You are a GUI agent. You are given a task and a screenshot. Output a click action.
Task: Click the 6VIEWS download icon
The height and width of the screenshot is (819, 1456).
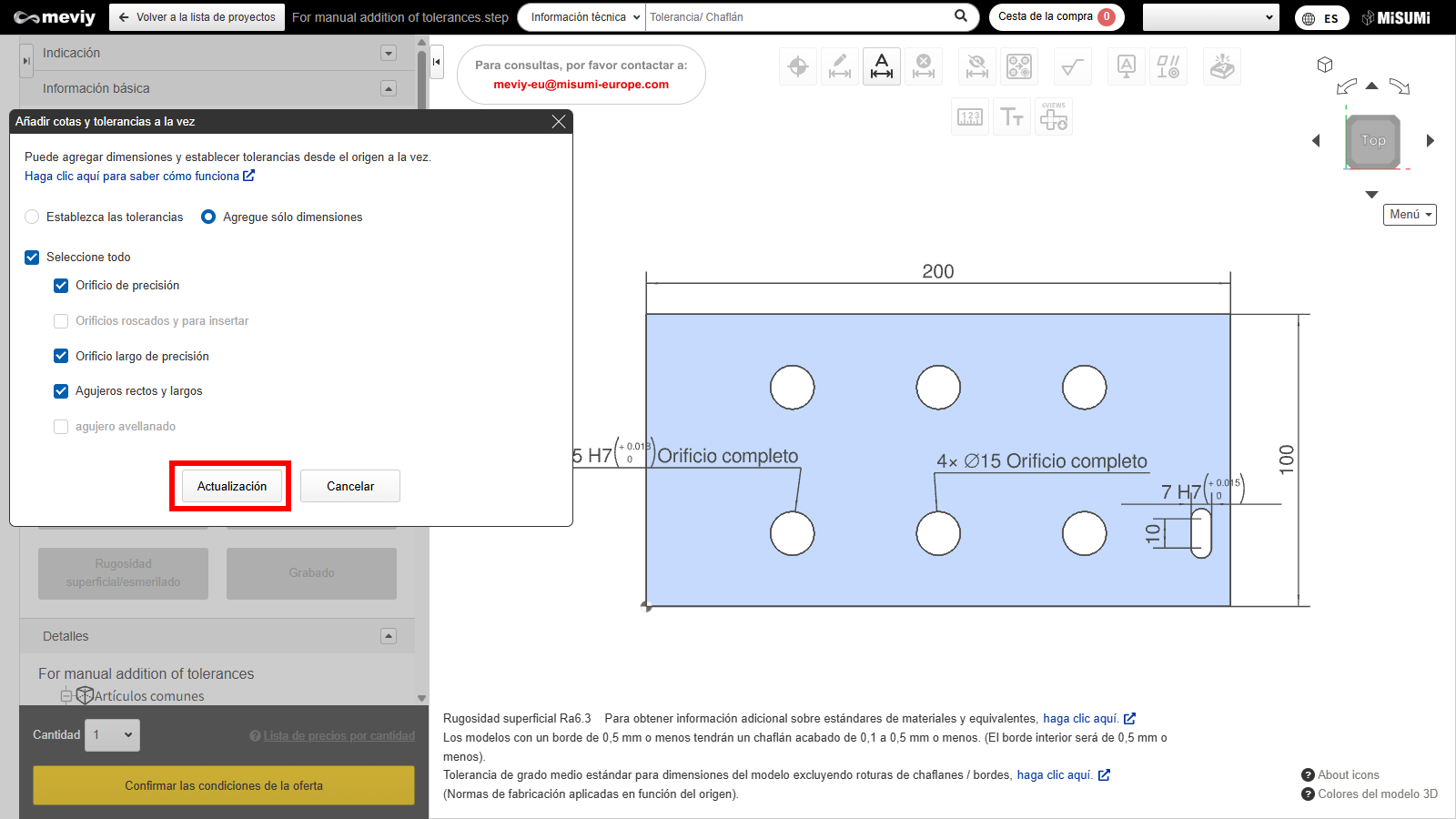pyautogui.click(x=1054, y=117)
